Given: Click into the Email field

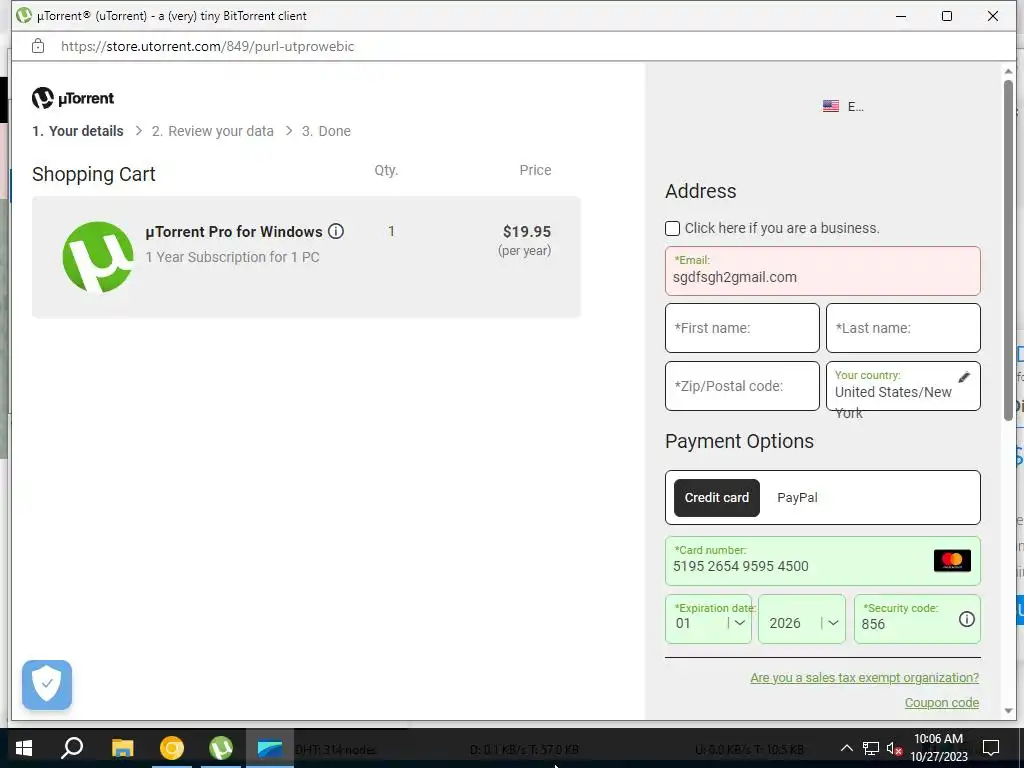Looking at the screenshot, I should 822,271.
